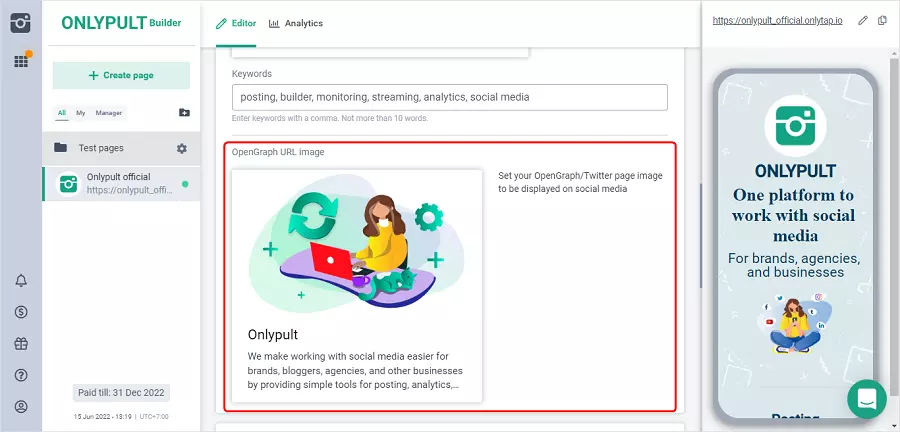This screenshot has height=432, width=900.
Task: Open the chat support bubble
Action: point(866,398)
